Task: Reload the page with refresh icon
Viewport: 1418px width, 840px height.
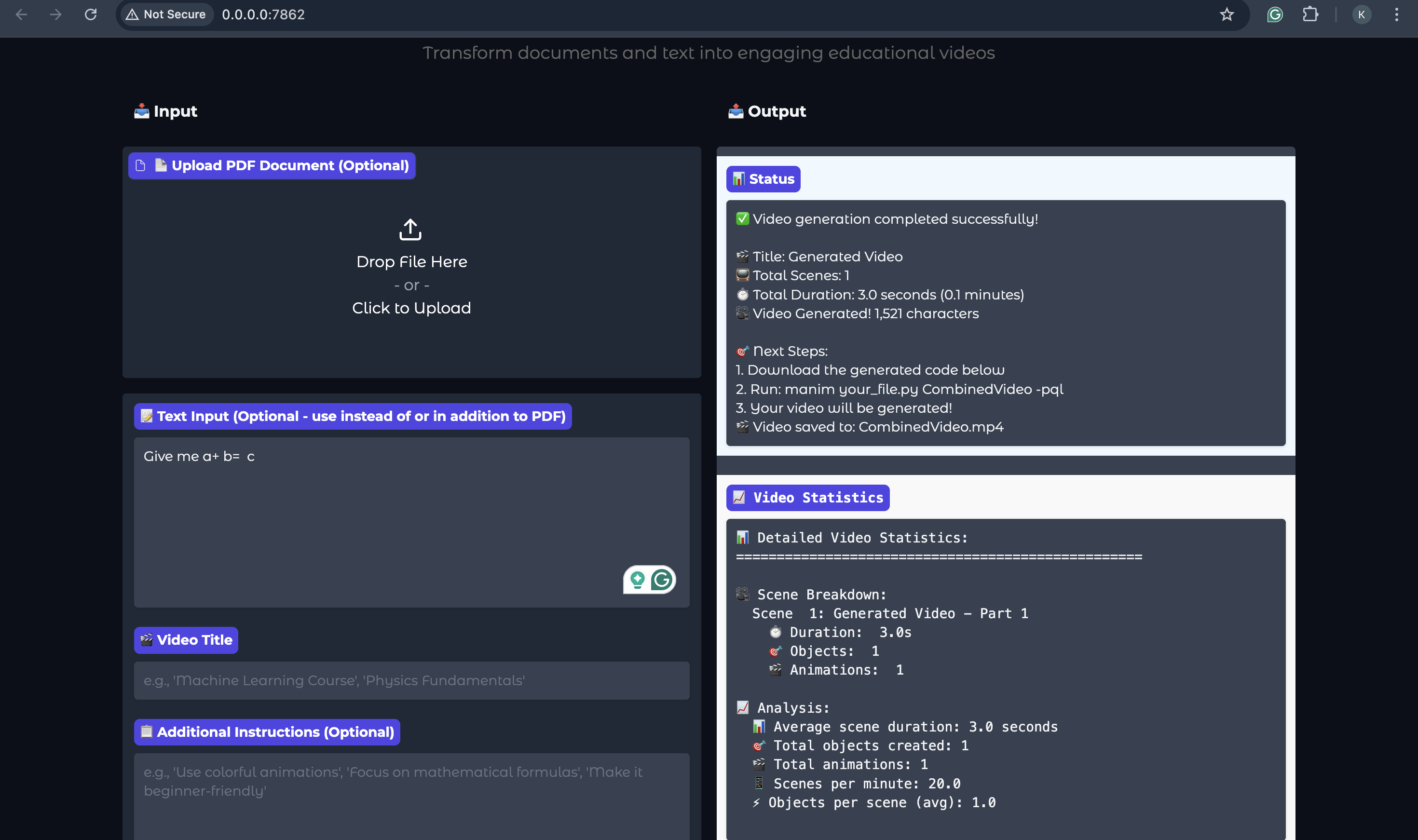Action: 91,15
